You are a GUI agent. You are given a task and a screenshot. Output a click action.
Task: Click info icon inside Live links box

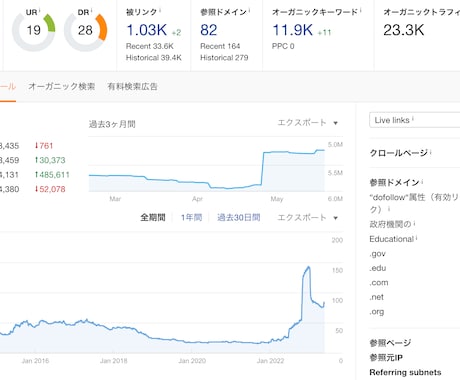(x=413, y=118)
